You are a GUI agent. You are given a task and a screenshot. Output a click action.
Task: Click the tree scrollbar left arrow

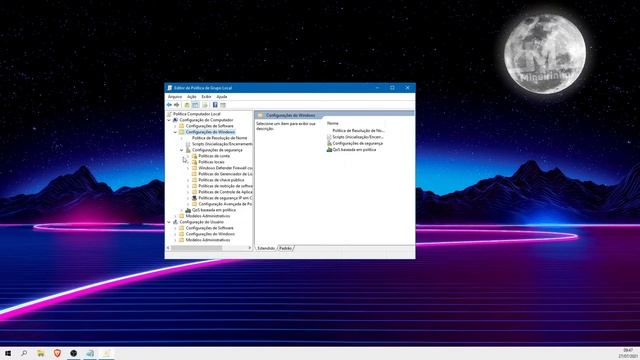168,248
